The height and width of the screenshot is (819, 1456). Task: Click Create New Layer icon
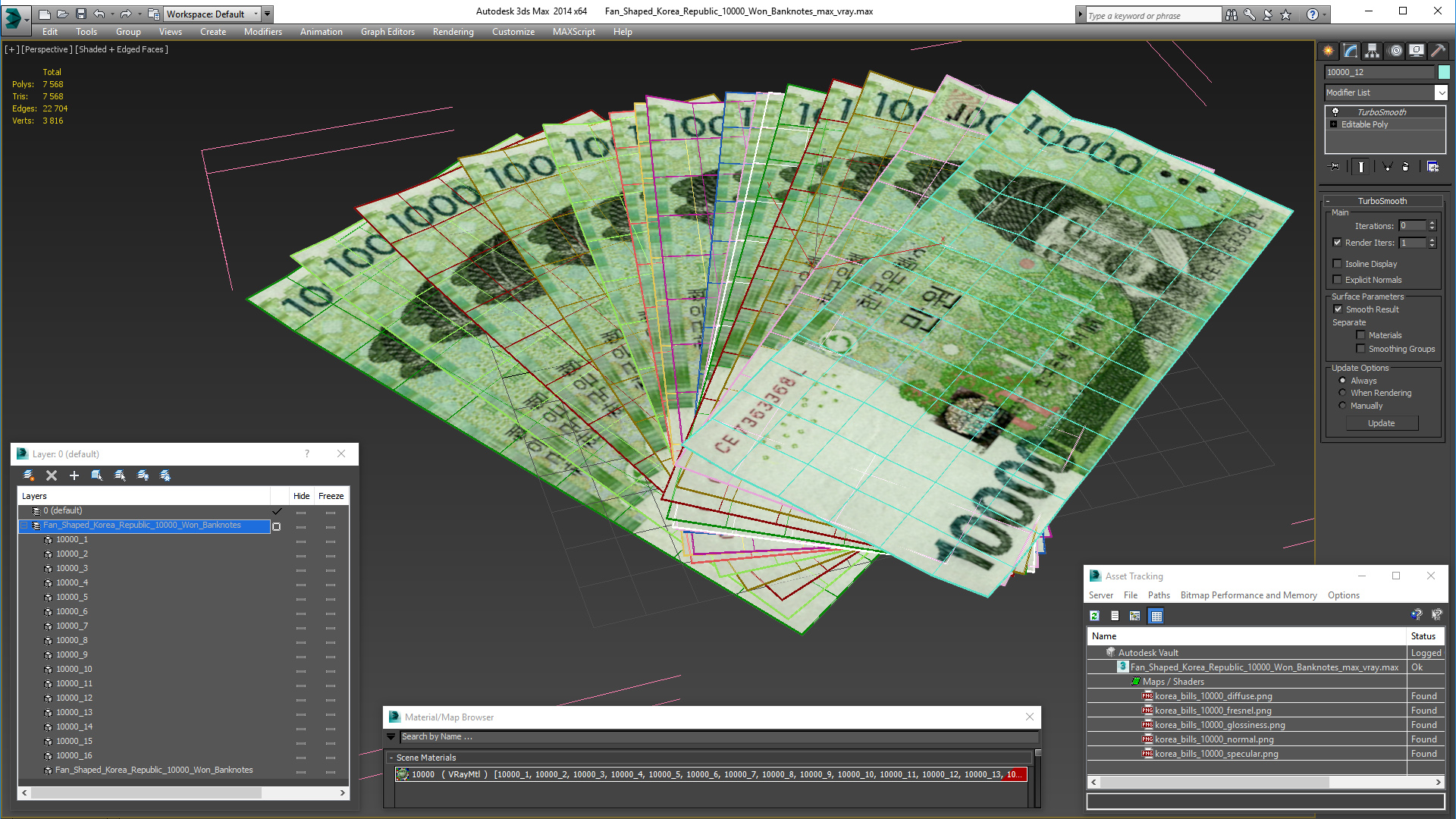29,475
